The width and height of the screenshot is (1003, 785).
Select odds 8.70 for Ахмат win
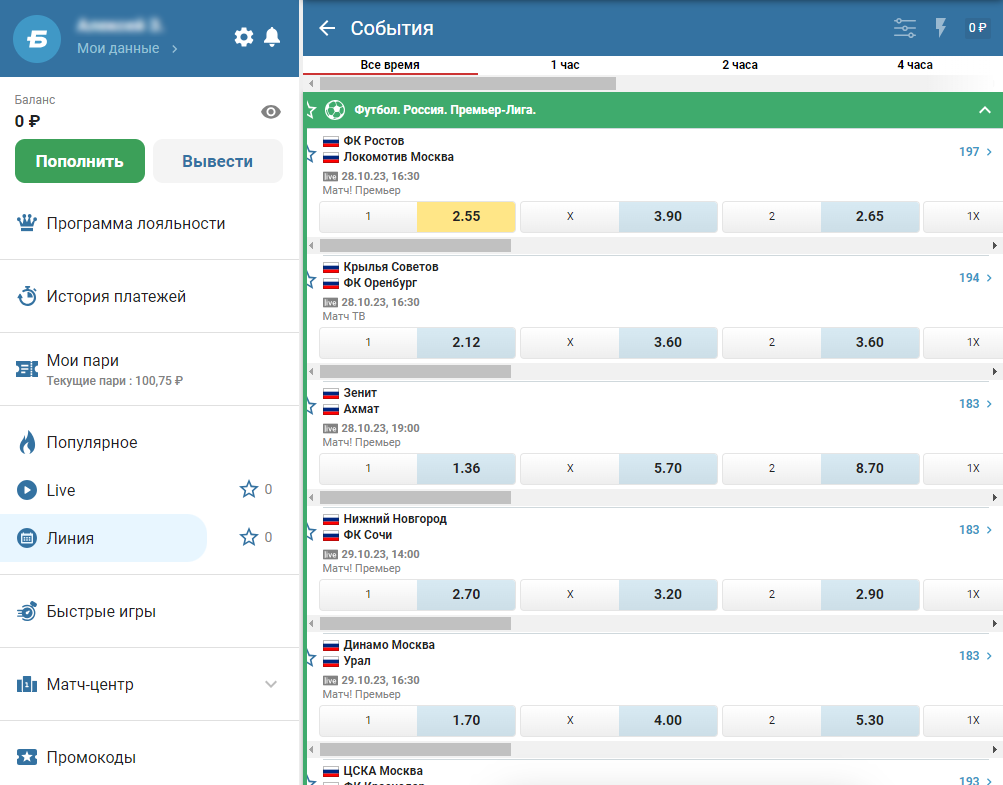870,468
